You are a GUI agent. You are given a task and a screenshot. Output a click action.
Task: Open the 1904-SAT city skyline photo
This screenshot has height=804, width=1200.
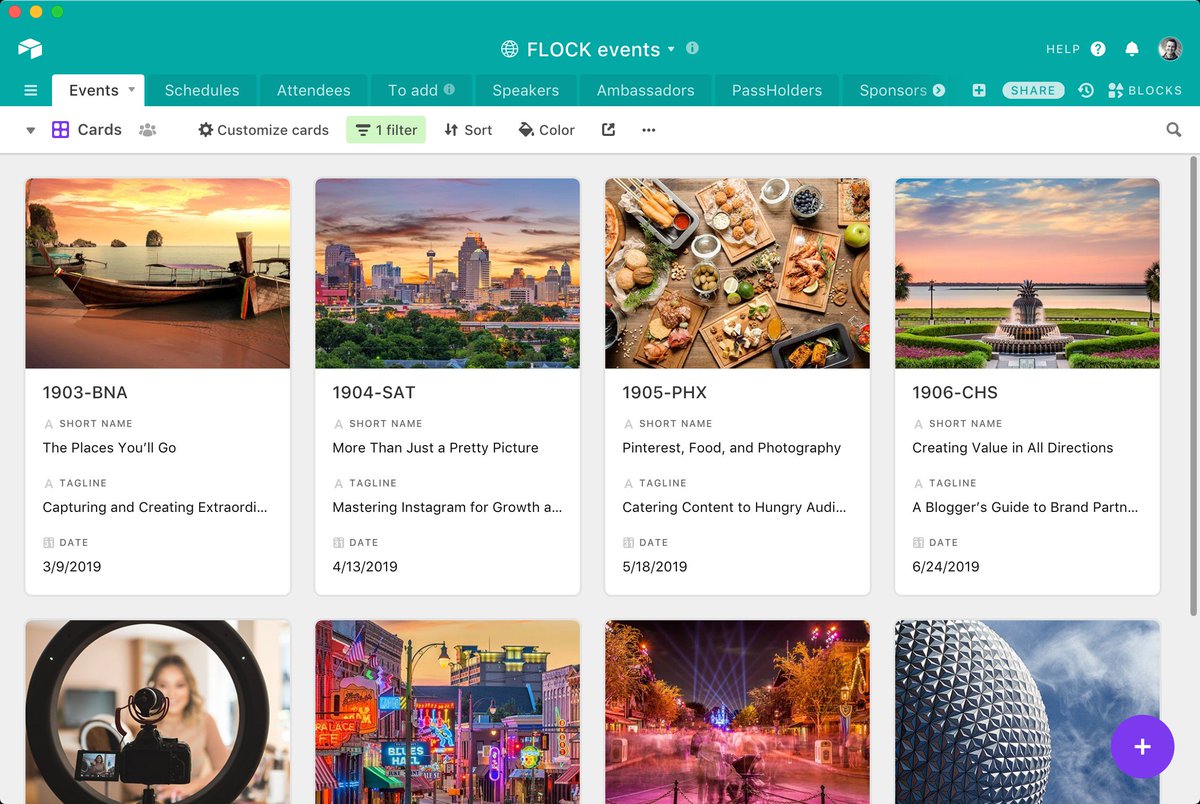[x=448, y=273]
